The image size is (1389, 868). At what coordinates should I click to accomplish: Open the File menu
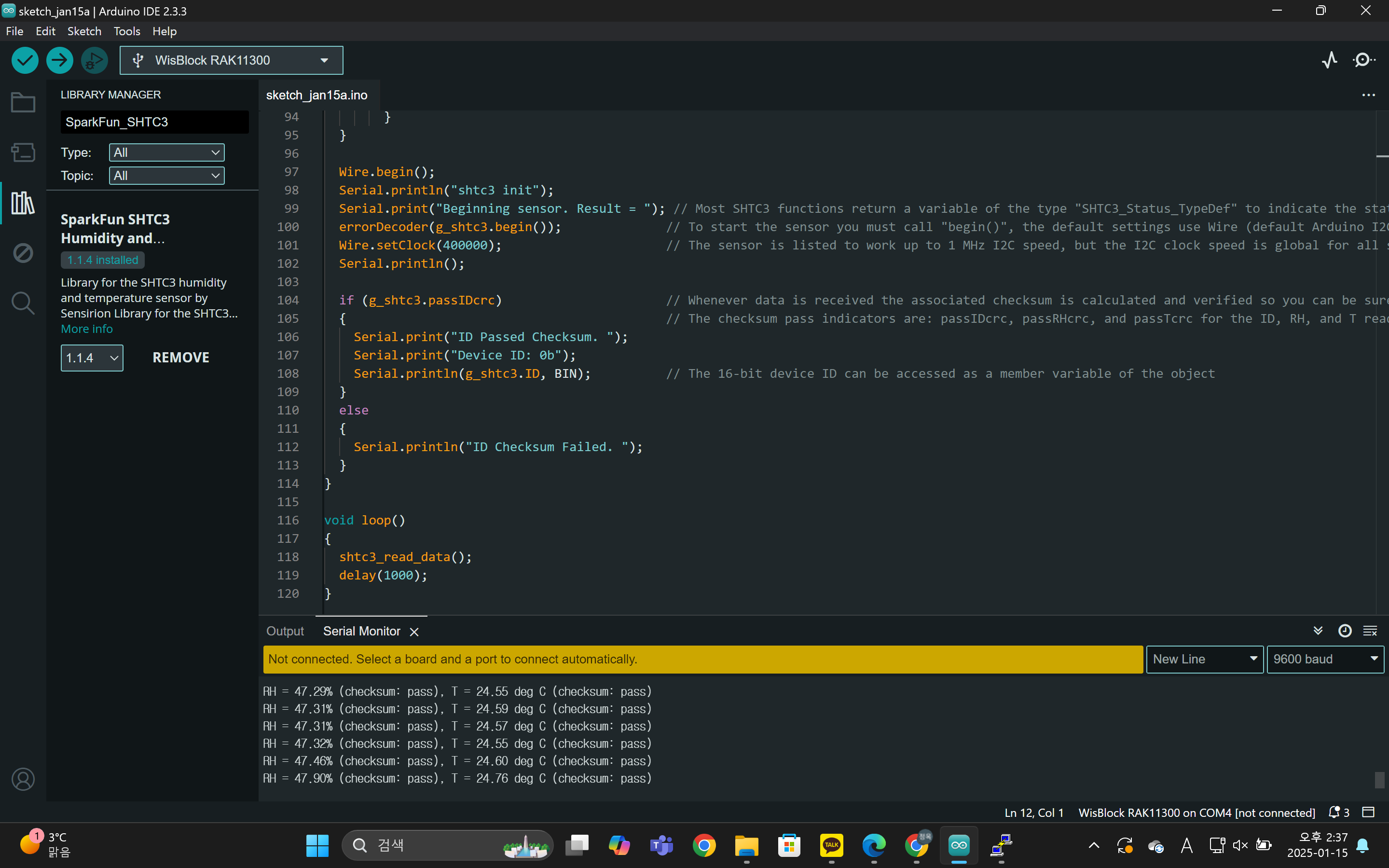click(14, 31)
